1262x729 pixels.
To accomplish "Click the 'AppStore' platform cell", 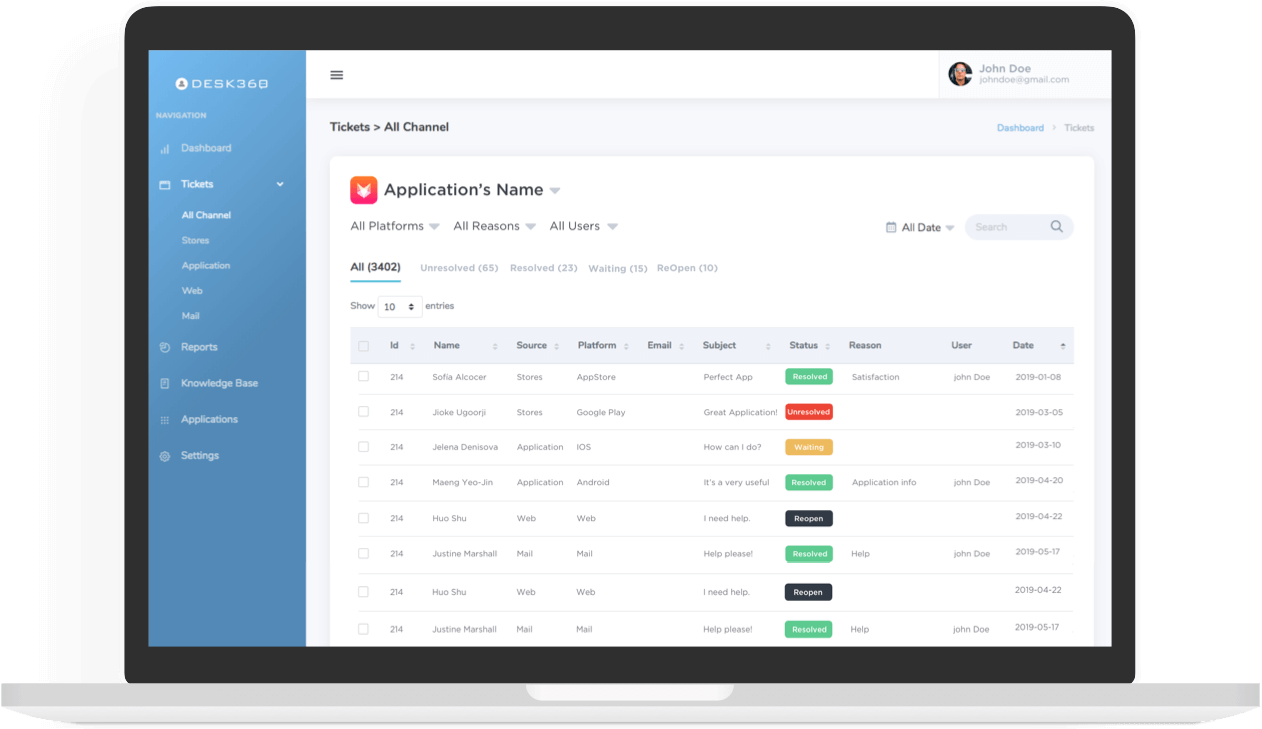I will pos(596,377).
